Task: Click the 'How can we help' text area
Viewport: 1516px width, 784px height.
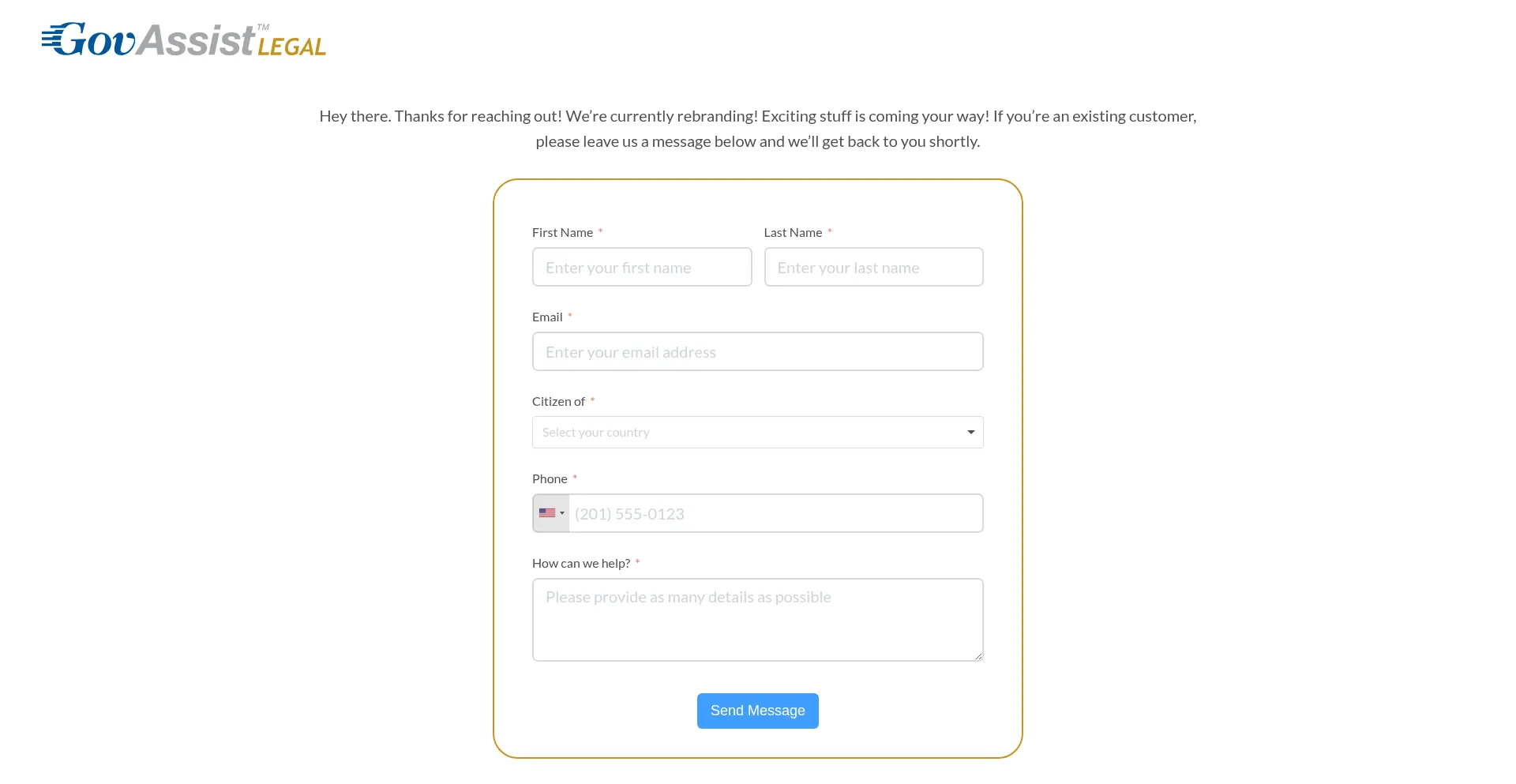Action: [757, 620]
